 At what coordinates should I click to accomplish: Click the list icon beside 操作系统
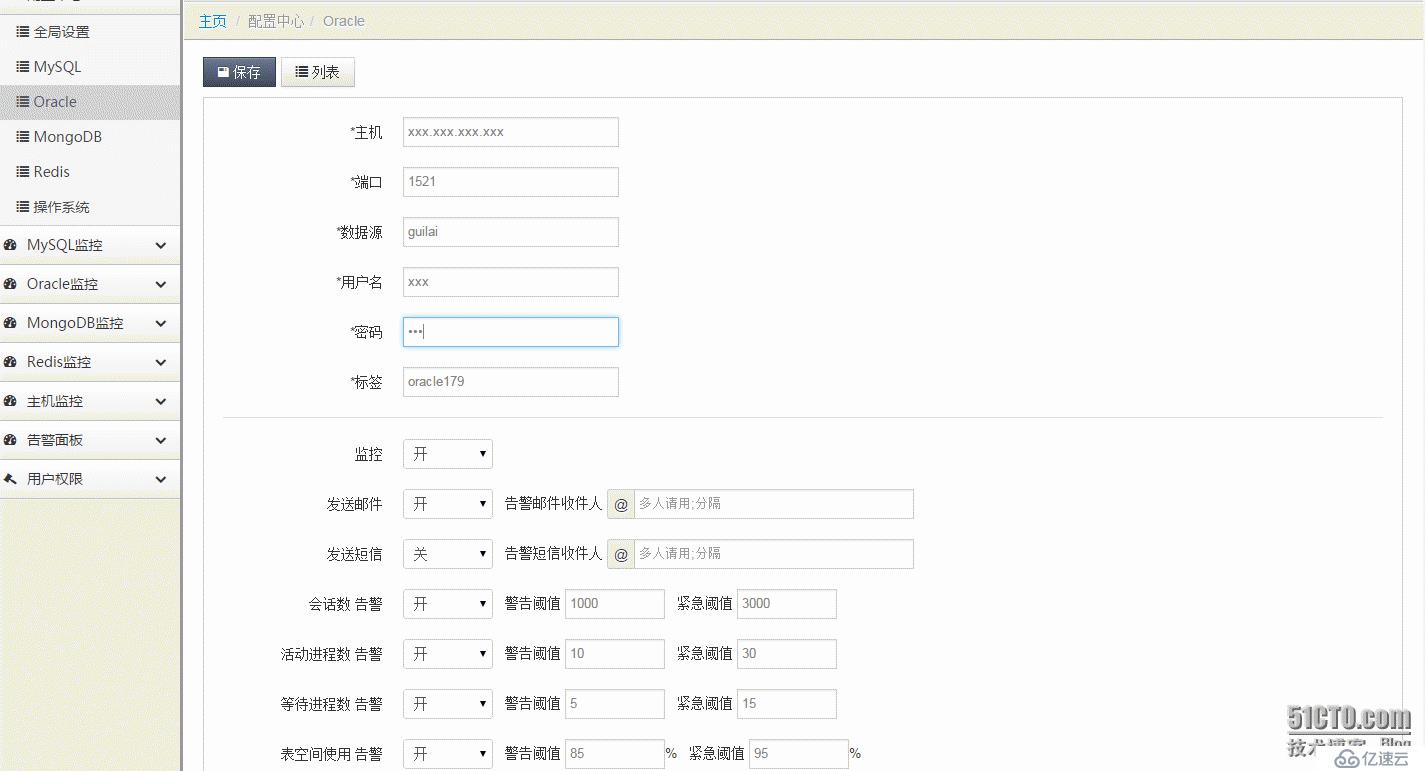(x=23, y=207)
